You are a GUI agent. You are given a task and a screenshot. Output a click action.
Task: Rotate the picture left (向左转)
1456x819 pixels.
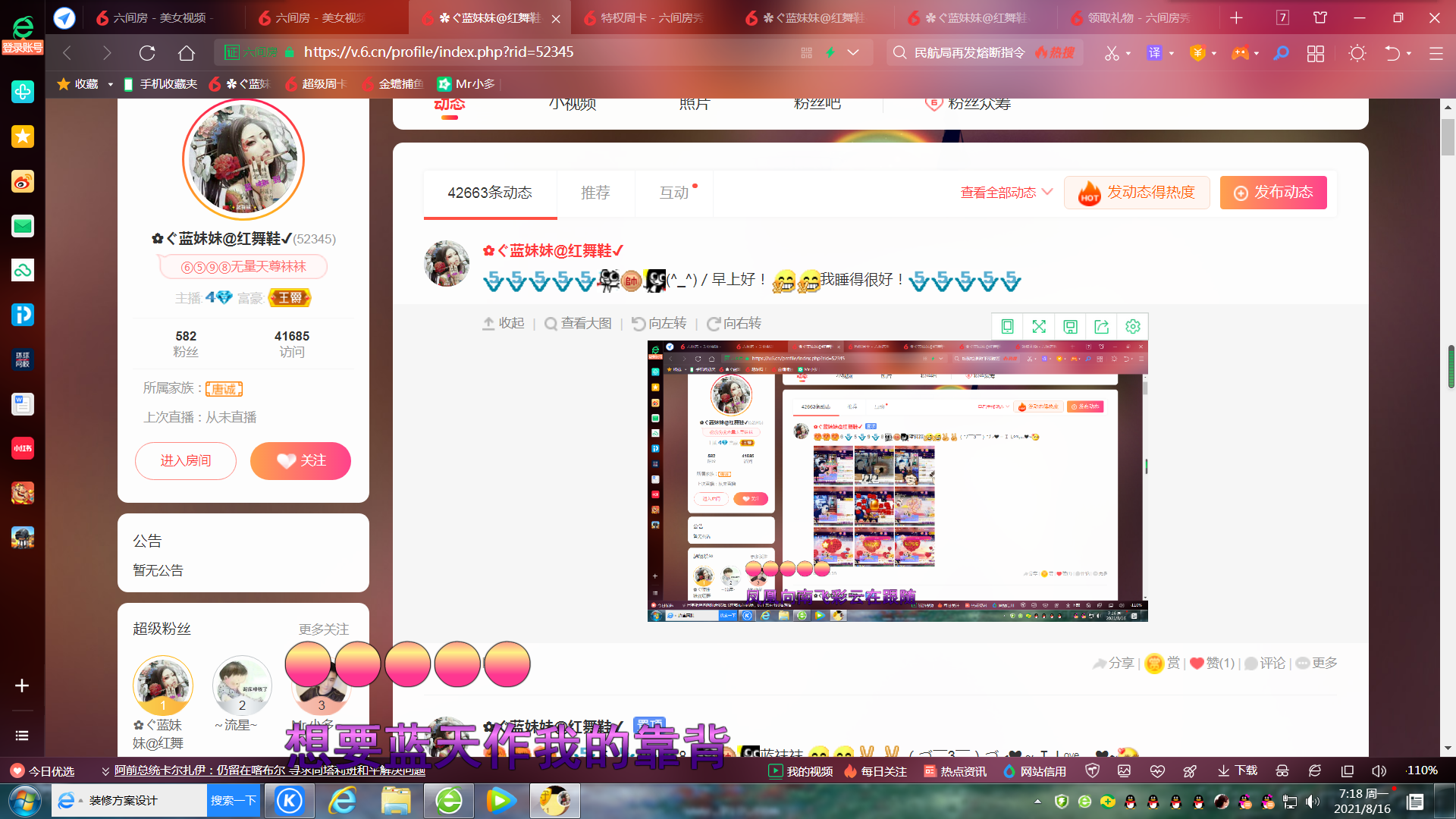pos(659,324)
